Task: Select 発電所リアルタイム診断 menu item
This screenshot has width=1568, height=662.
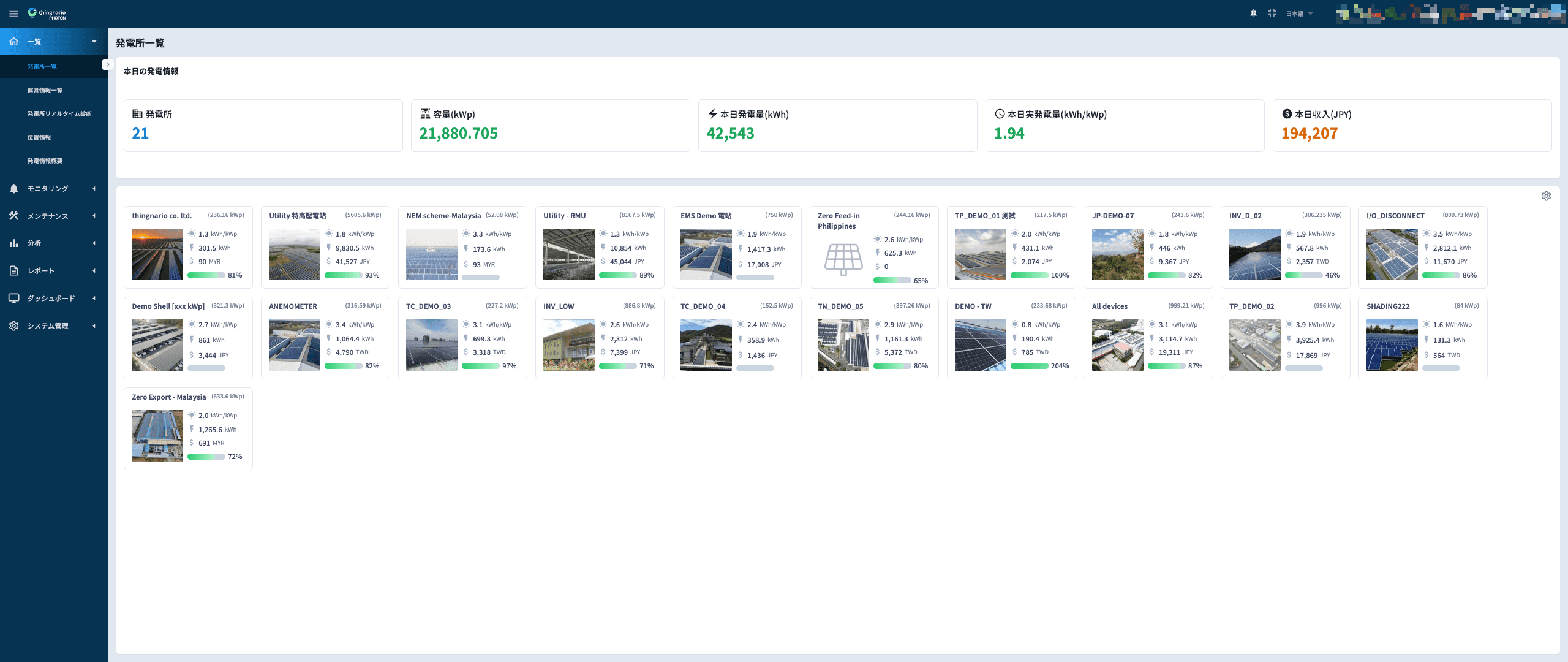Action: pos(59,114)
